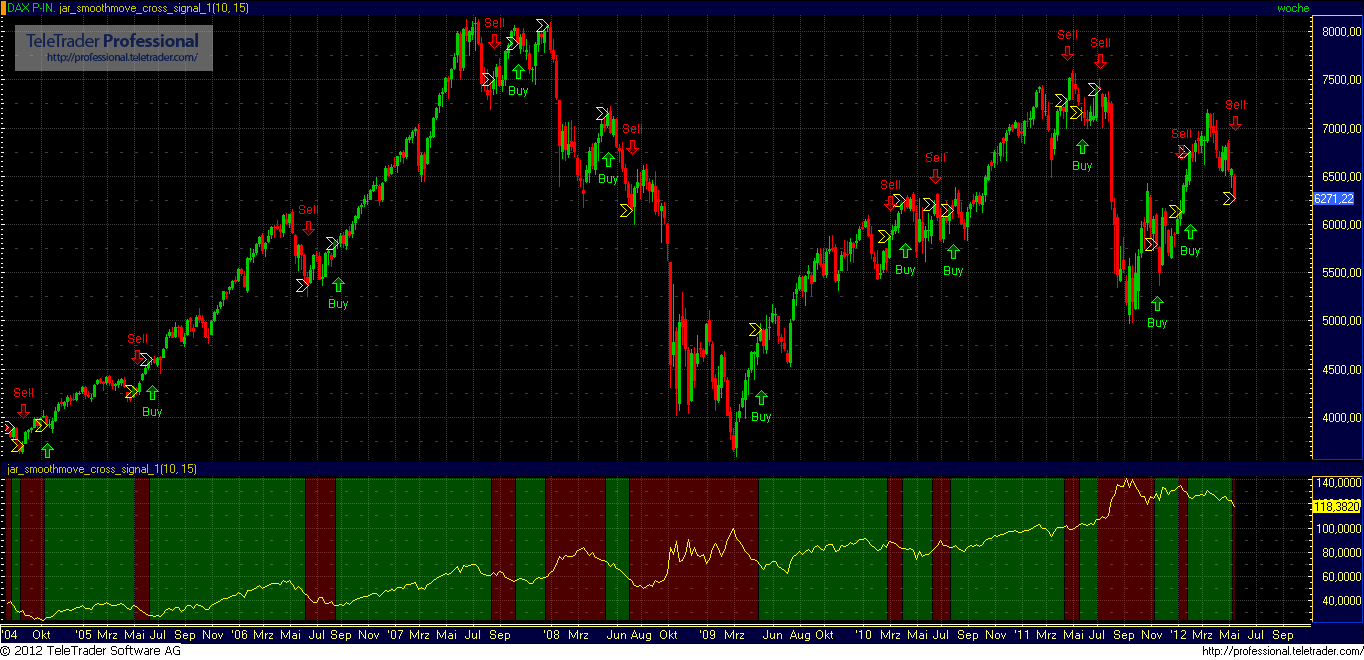1364x660 pixels.
Task: Click the '08 year label on time axis
Action: click(x=552, y=634)
